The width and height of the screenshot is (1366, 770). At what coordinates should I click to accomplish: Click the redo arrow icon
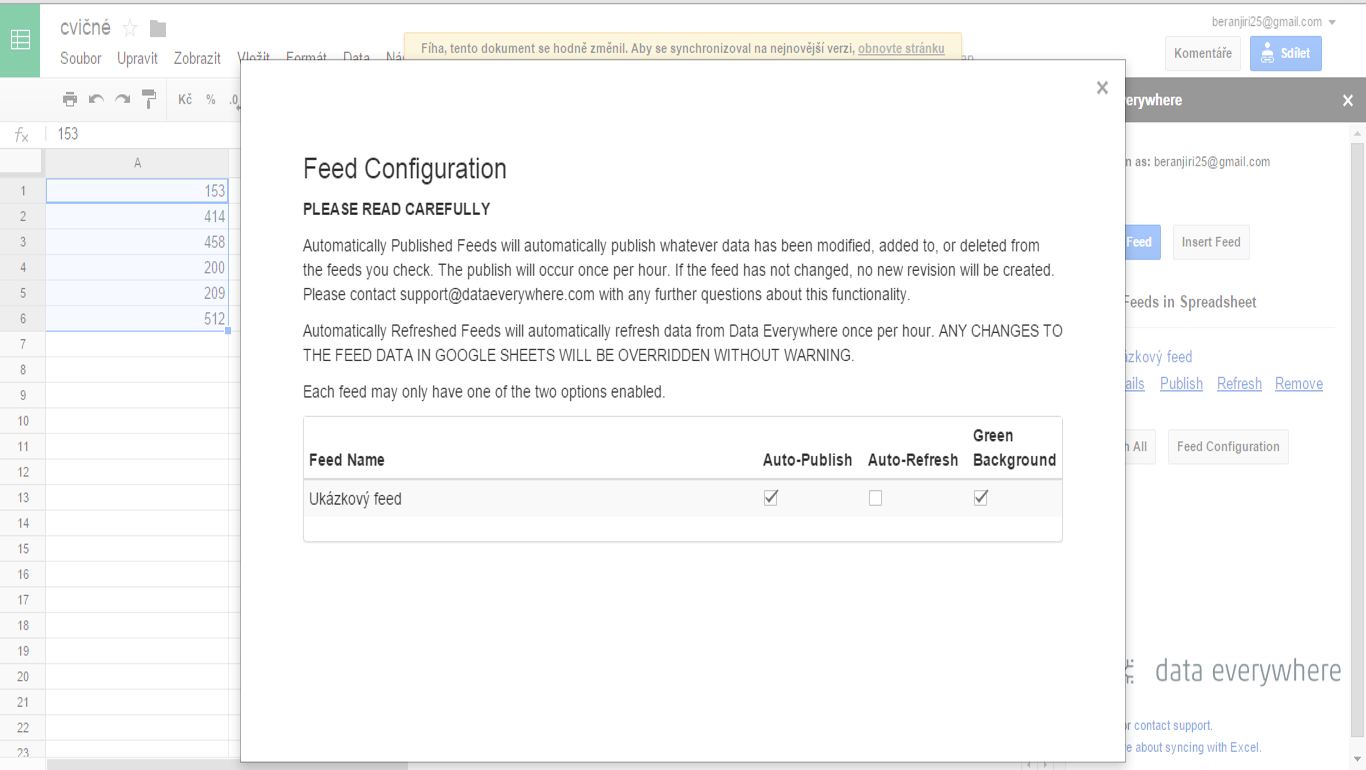(122, 99)
